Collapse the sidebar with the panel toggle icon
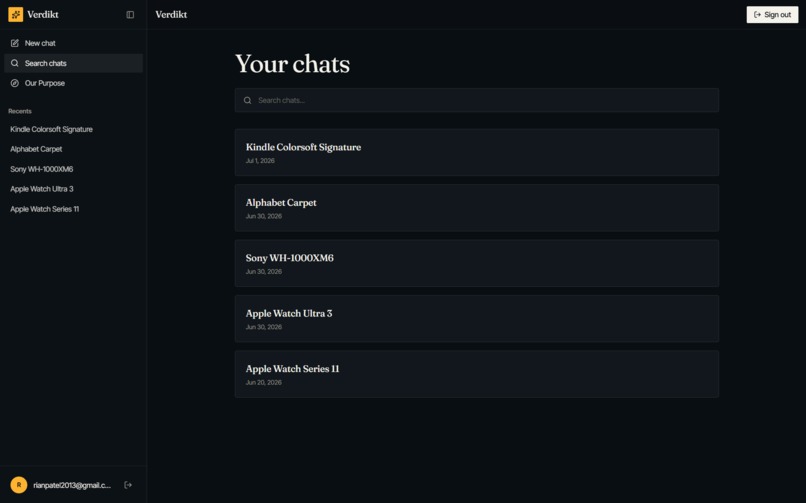Viewport: 806px width, 503px height. (130, 15)
